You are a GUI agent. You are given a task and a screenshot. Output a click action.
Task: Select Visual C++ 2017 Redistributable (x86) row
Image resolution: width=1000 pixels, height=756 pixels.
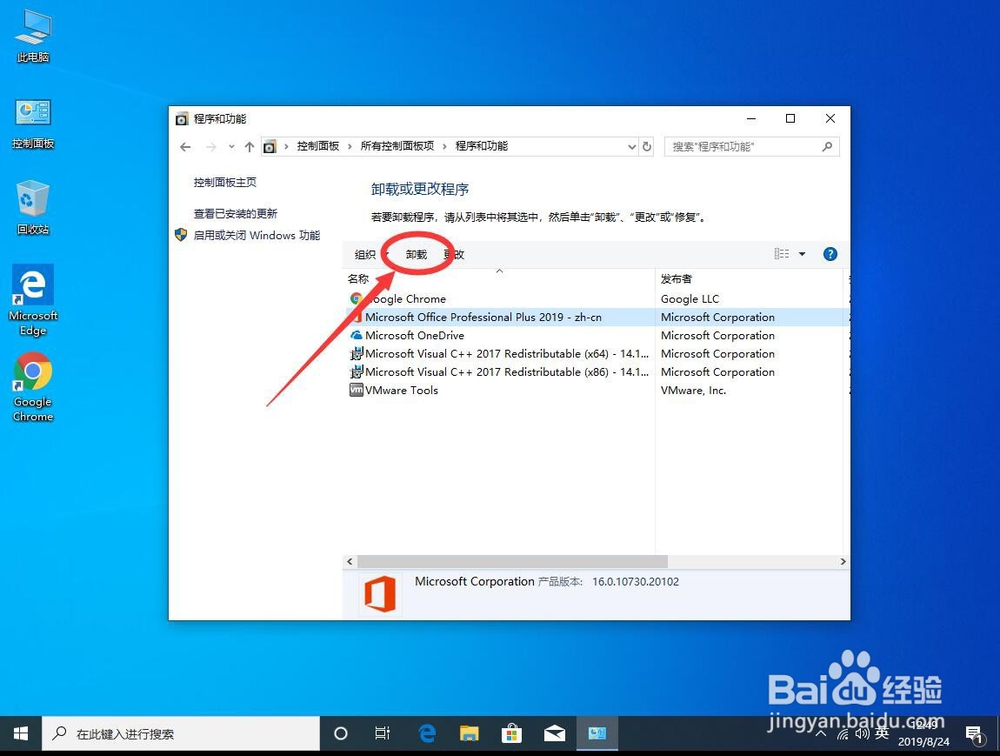tap(501, 372)
